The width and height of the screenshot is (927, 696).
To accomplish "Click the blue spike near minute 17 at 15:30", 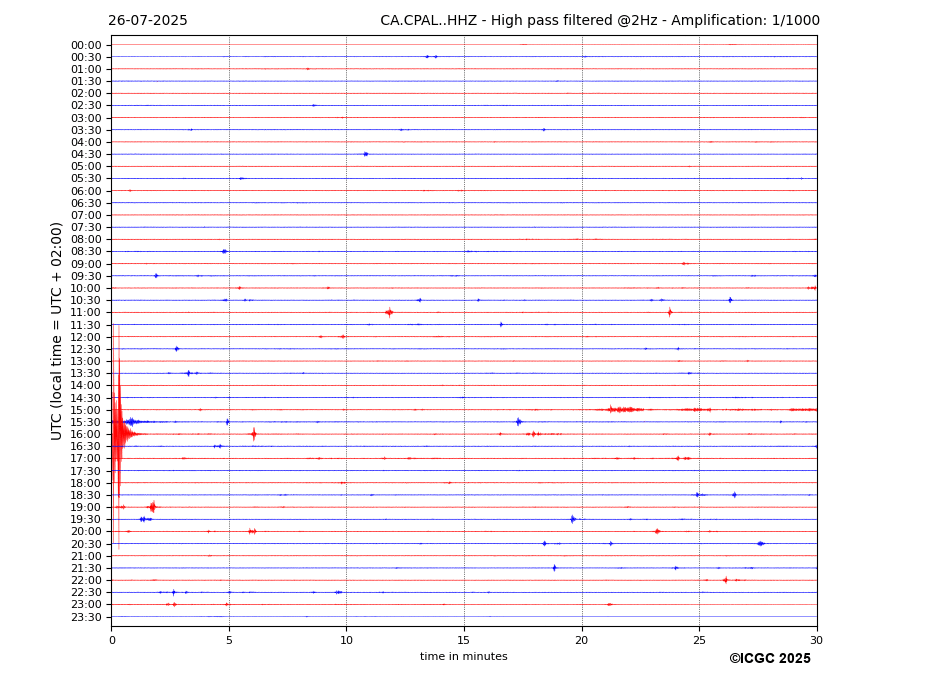I will click(518, 422).
